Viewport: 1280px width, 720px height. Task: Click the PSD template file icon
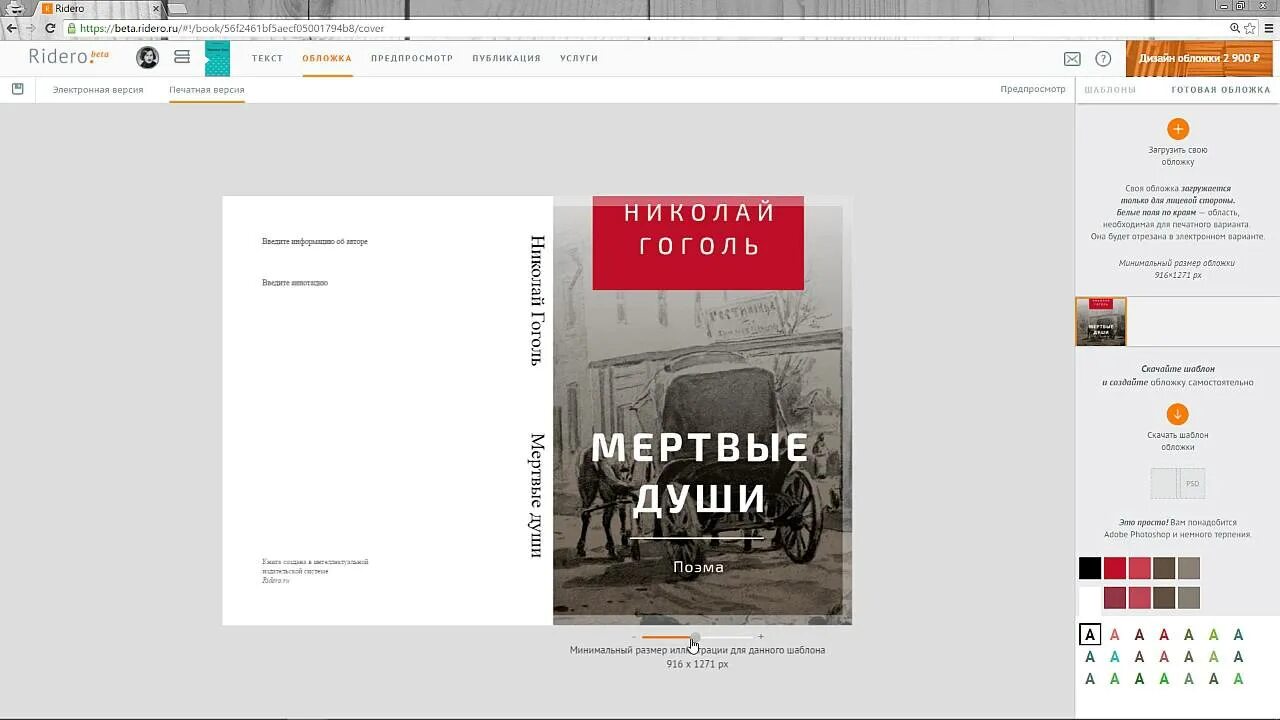click(x=1178, y=483)
